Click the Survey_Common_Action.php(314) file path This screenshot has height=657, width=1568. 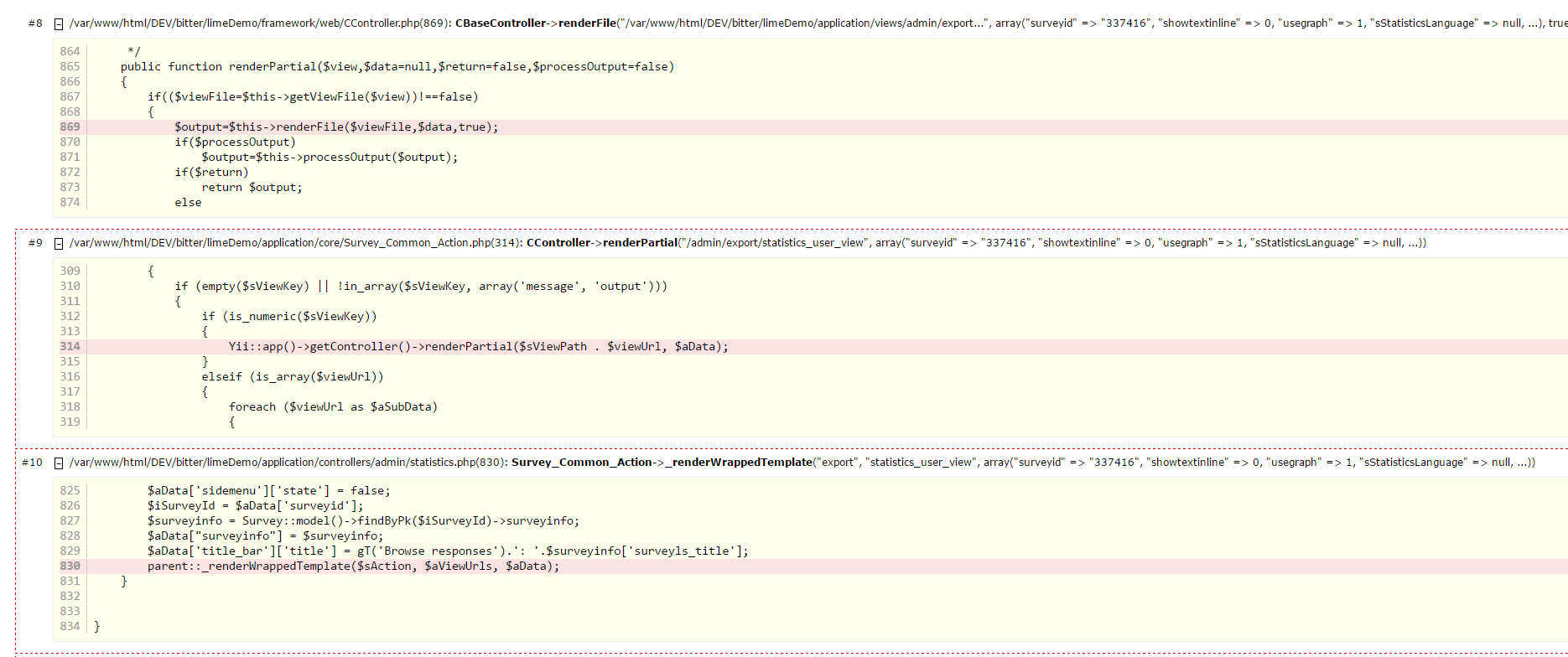[x=295, y=243]
